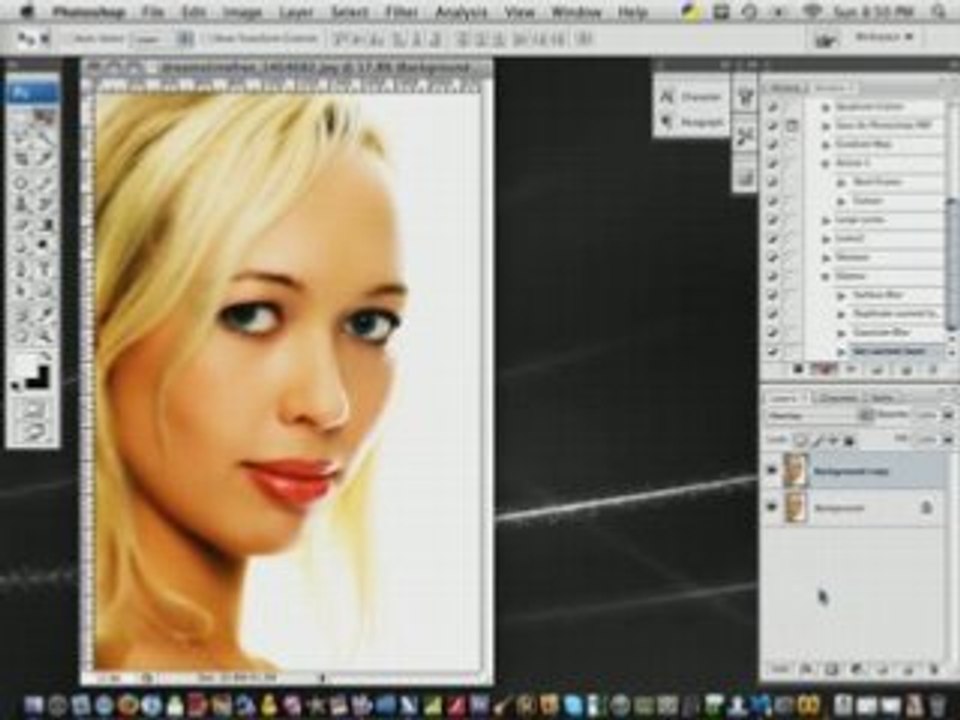The image size is (960, 720).
Task: Open Finder from the Dock
Action: click(x=34, y=704)
